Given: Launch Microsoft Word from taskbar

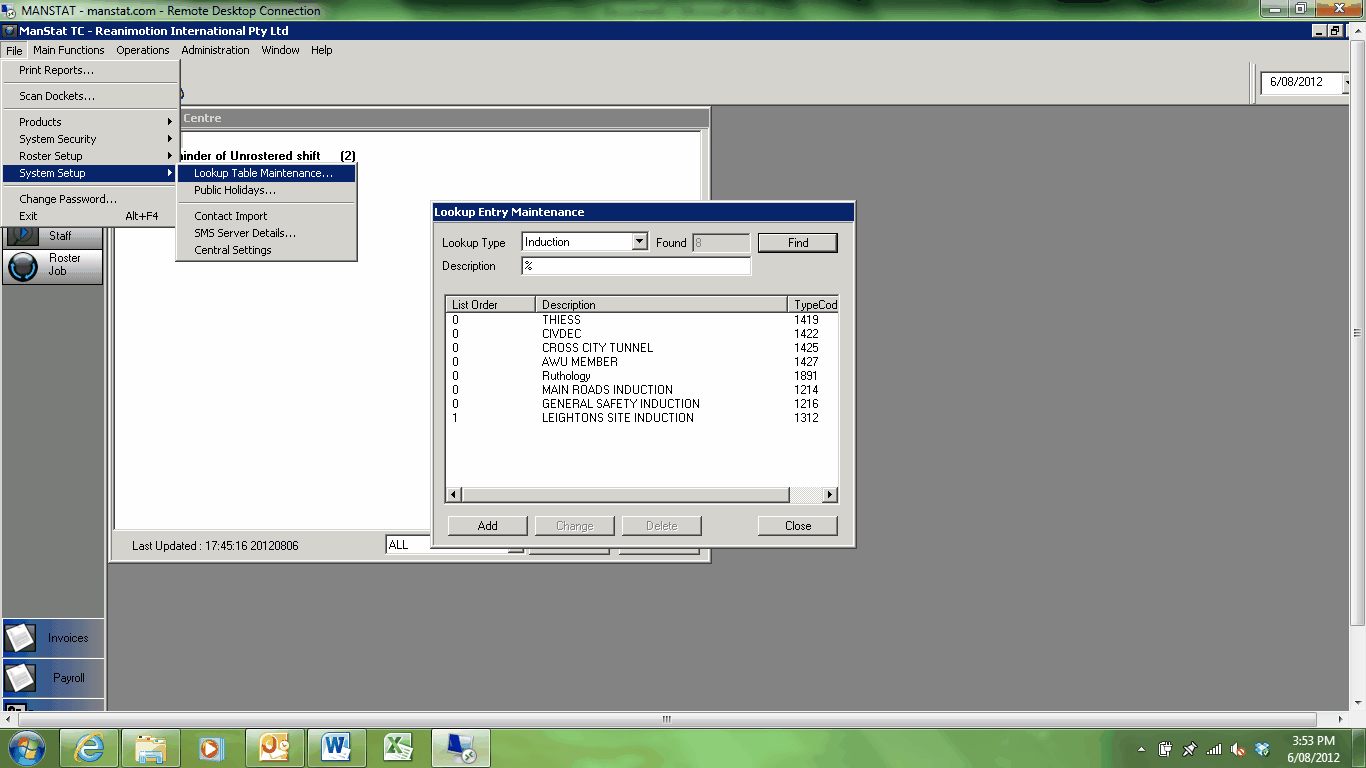Looking at the screenshot, I should point(336,748).
